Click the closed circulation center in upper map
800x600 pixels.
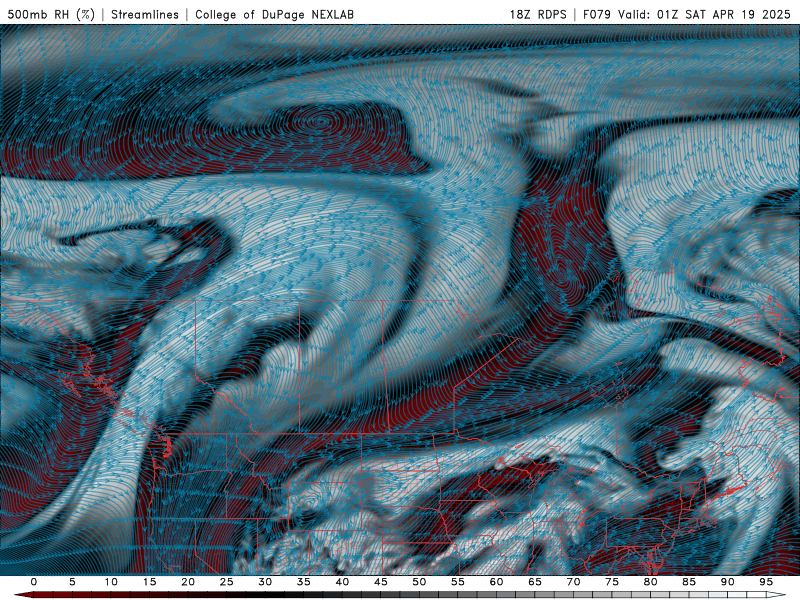(x=319, y=121)
